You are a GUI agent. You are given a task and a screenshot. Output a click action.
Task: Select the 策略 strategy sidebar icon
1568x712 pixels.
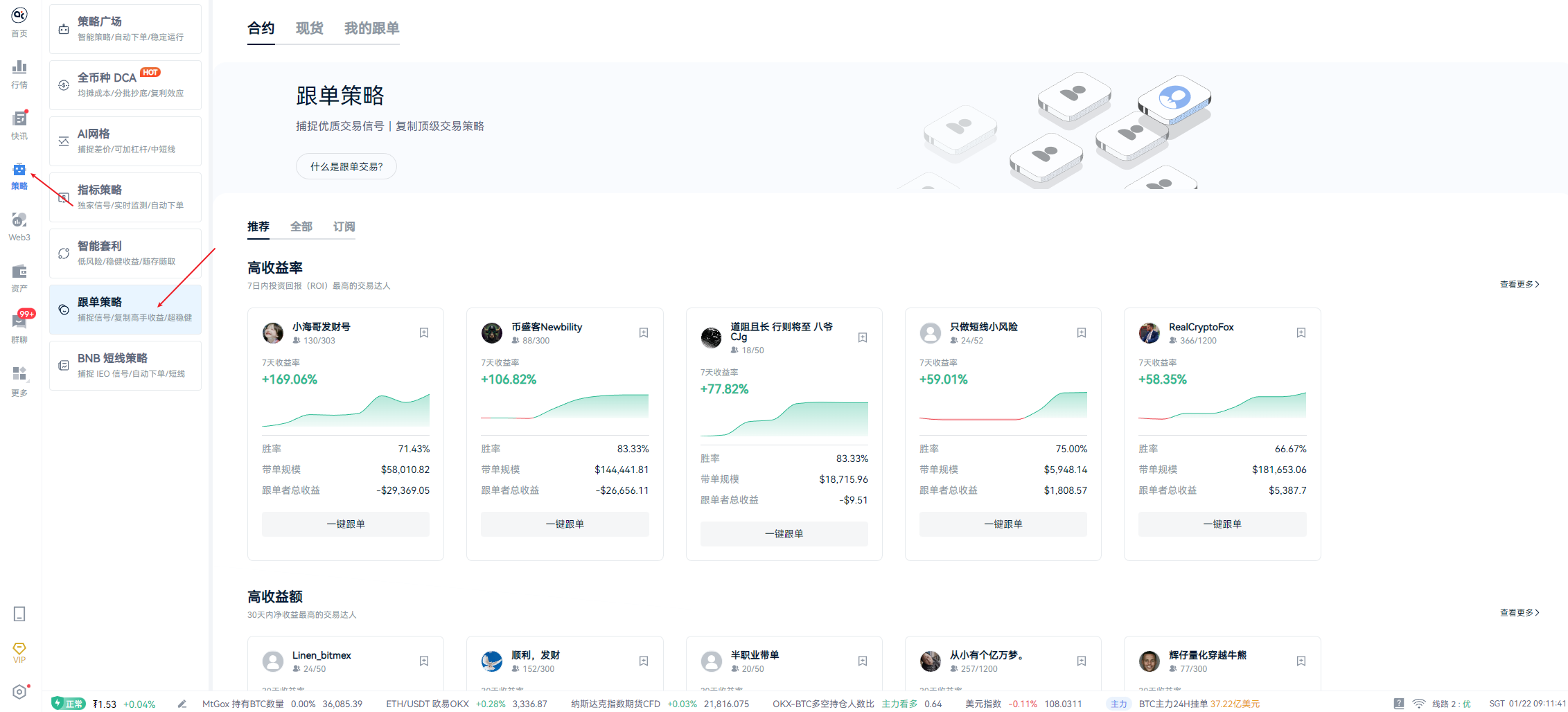(19, 170)
